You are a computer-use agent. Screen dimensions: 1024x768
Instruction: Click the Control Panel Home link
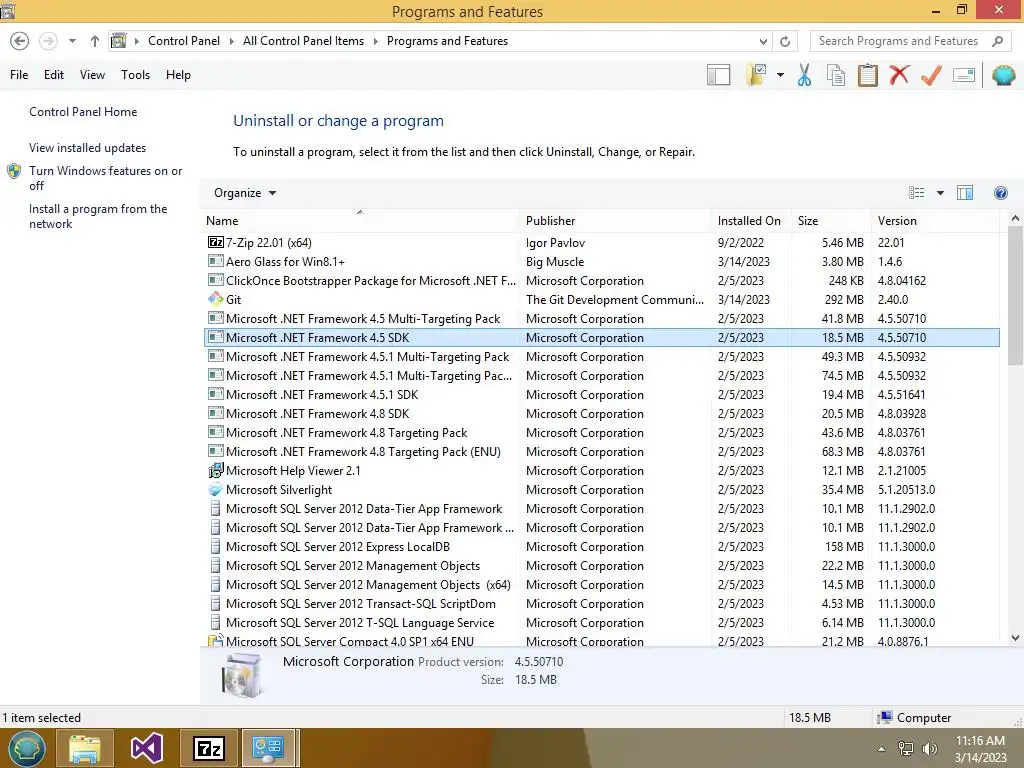pos(83,112)
